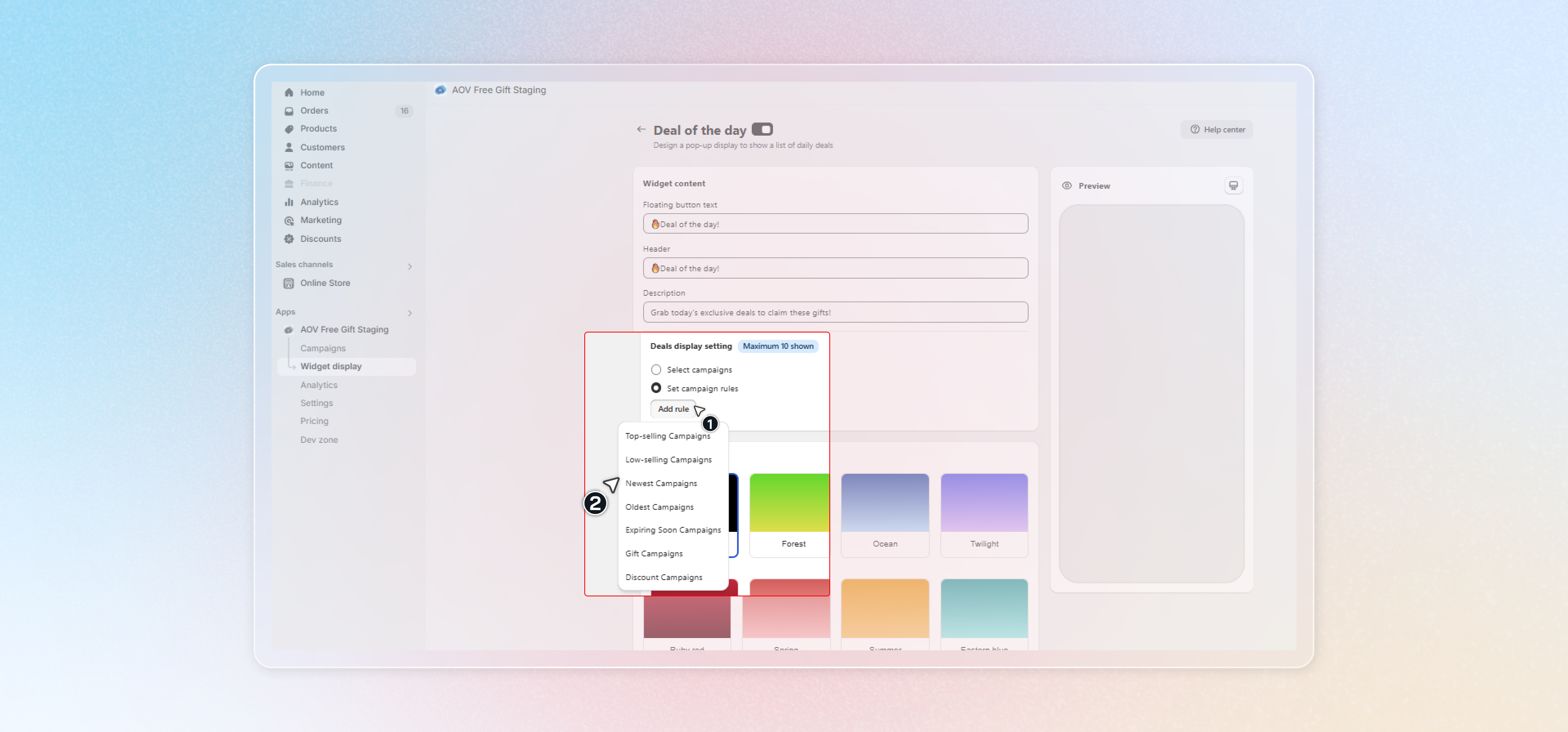The width and height of the screenshot is (1568, 732).
Task: Click the desktop preview device icon
Action: (1233, 186)
